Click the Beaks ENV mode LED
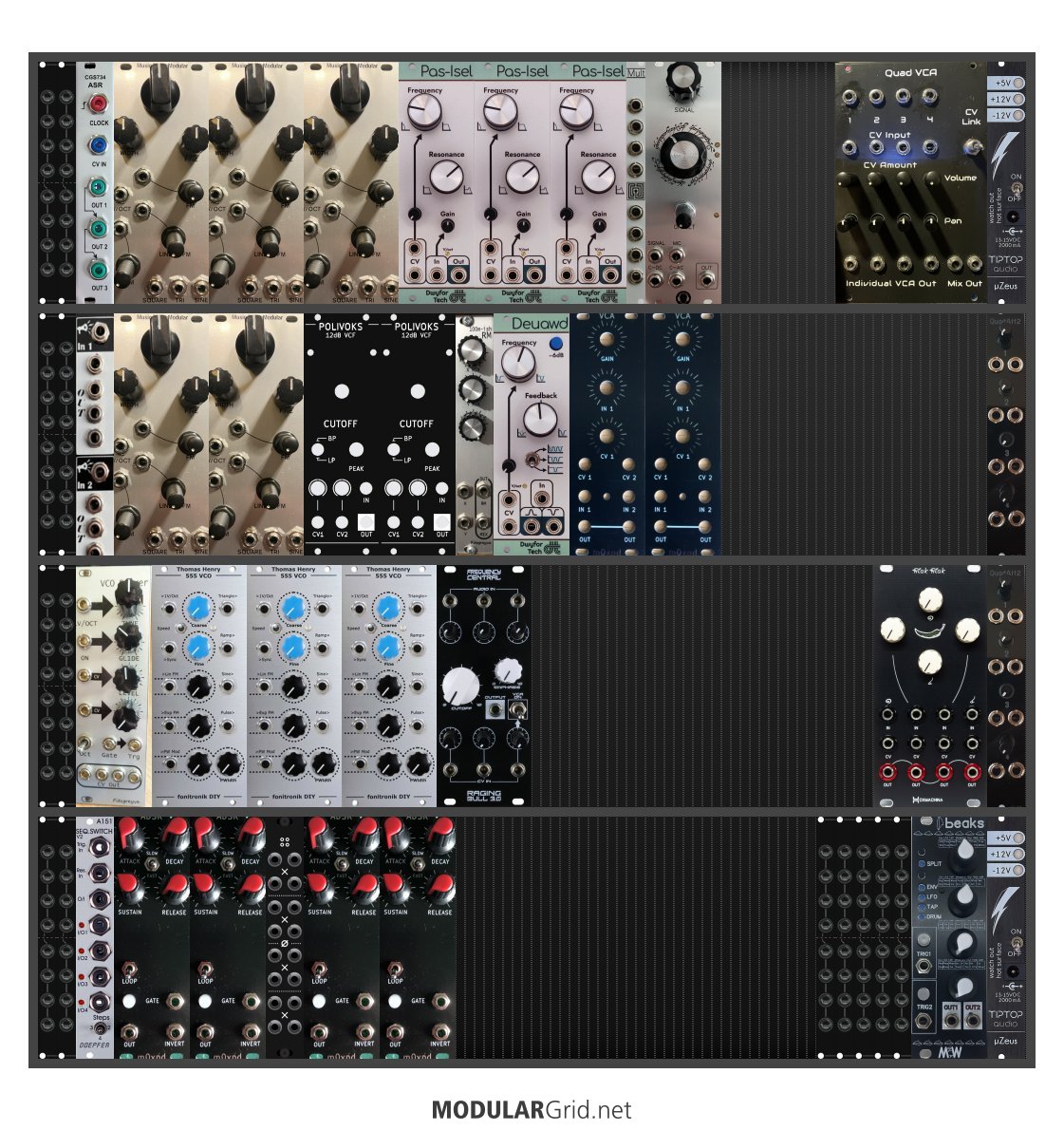 (922, 887)
